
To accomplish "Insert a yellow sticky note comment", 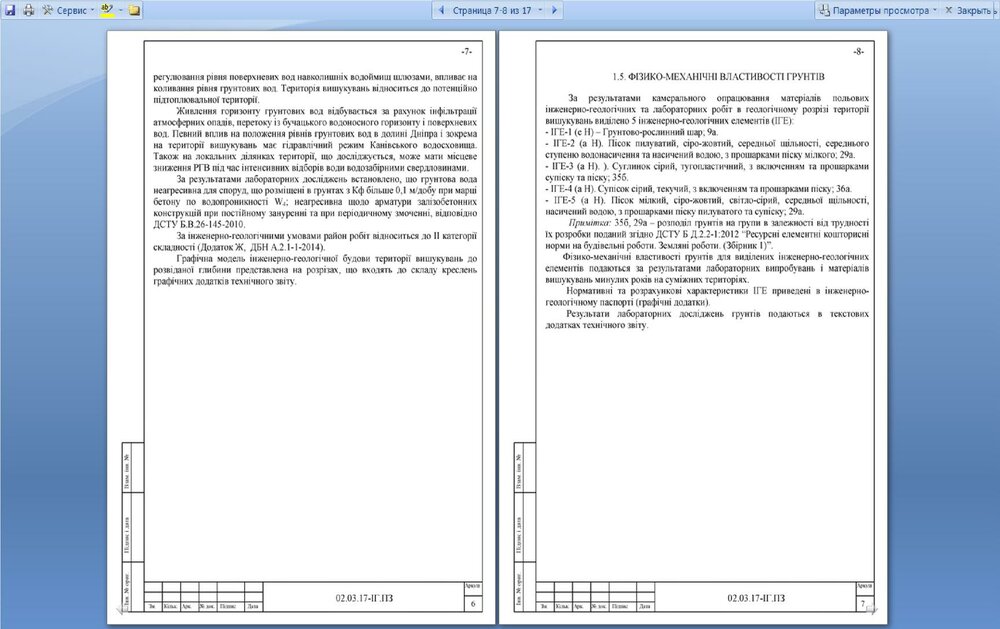I will click(x=134, y=10).
